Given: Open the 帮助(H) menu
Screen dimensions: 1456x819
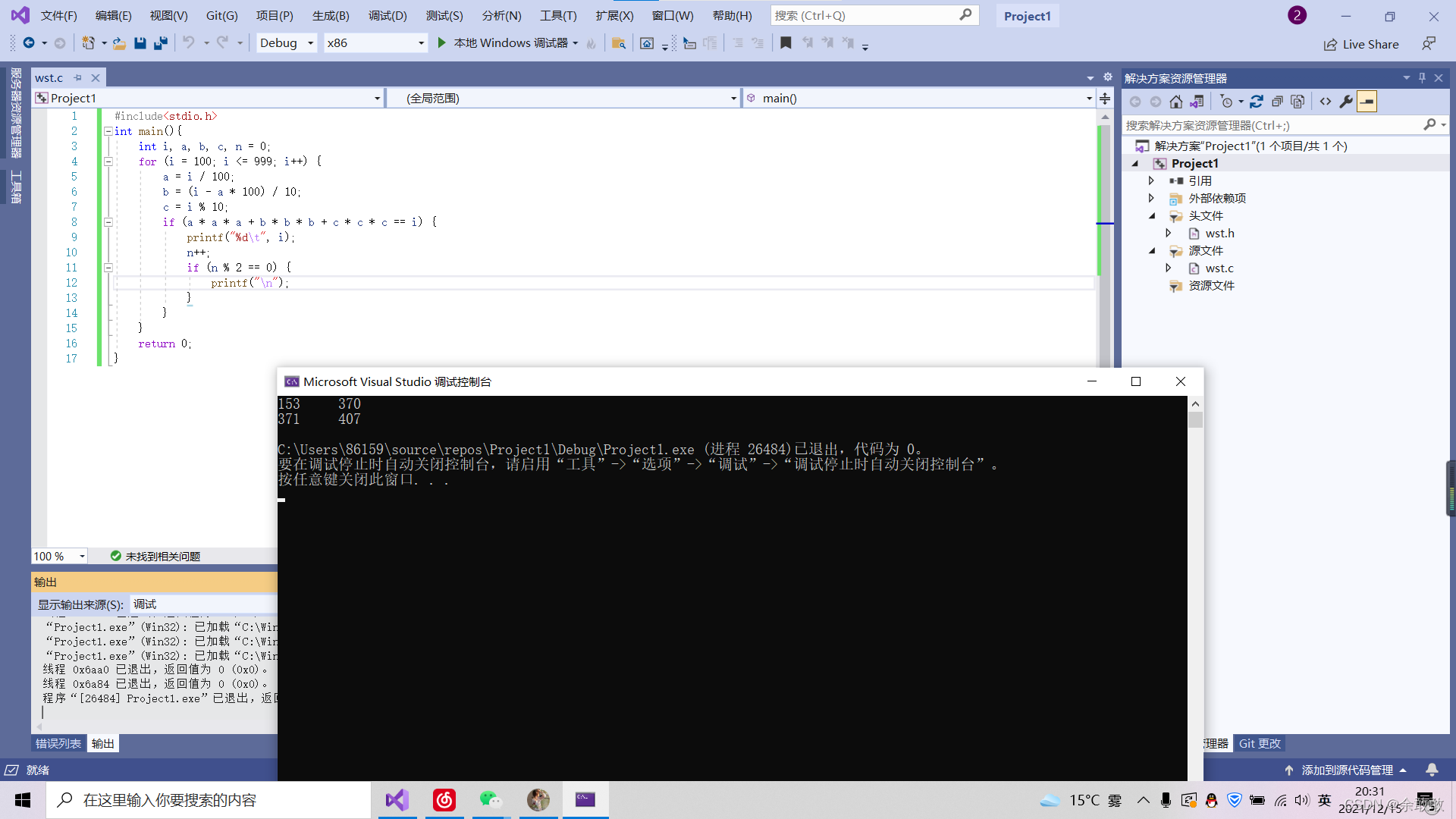Looking at the screenshot, I should click(733, 15).
